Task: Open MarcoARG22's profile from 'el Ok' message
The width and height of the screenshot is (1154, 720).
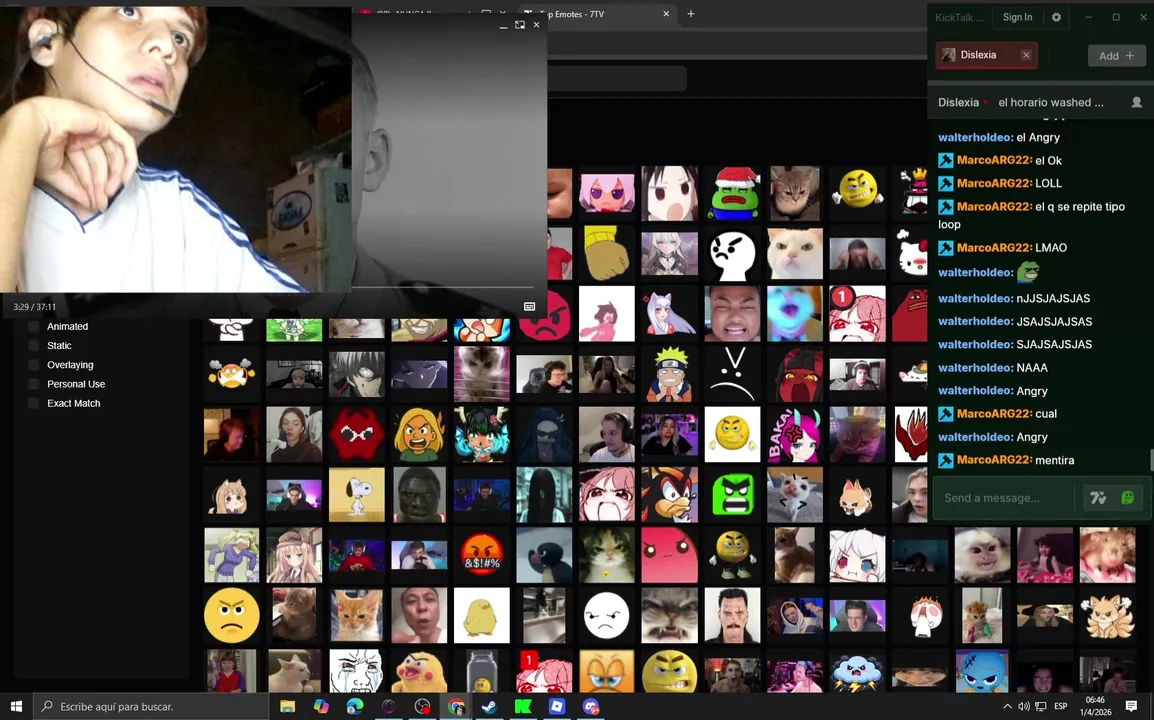Action: pyautogui.click(x=994, y=160)
